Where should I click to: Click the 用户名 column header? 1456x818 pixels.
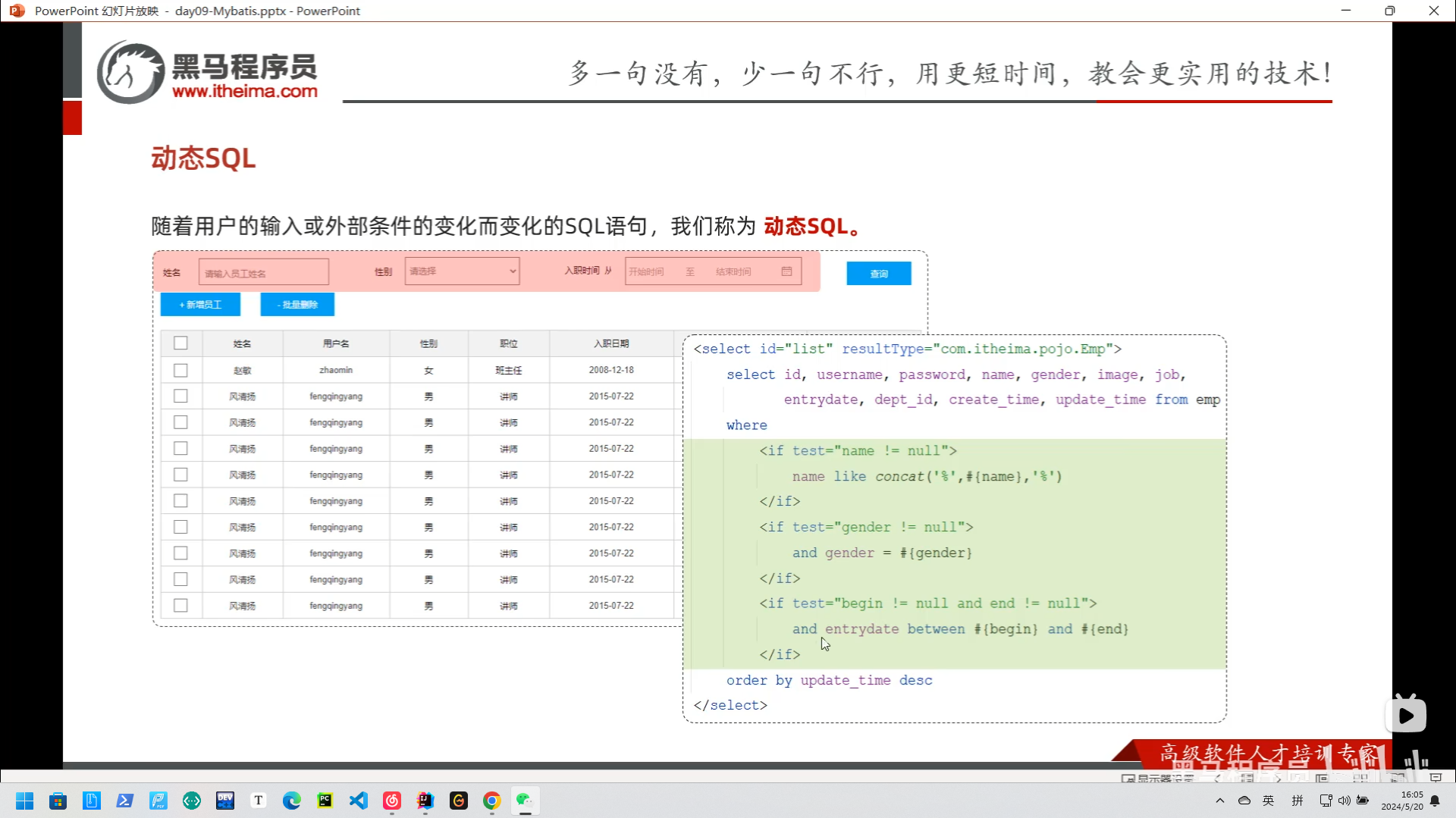click(336, 343)
